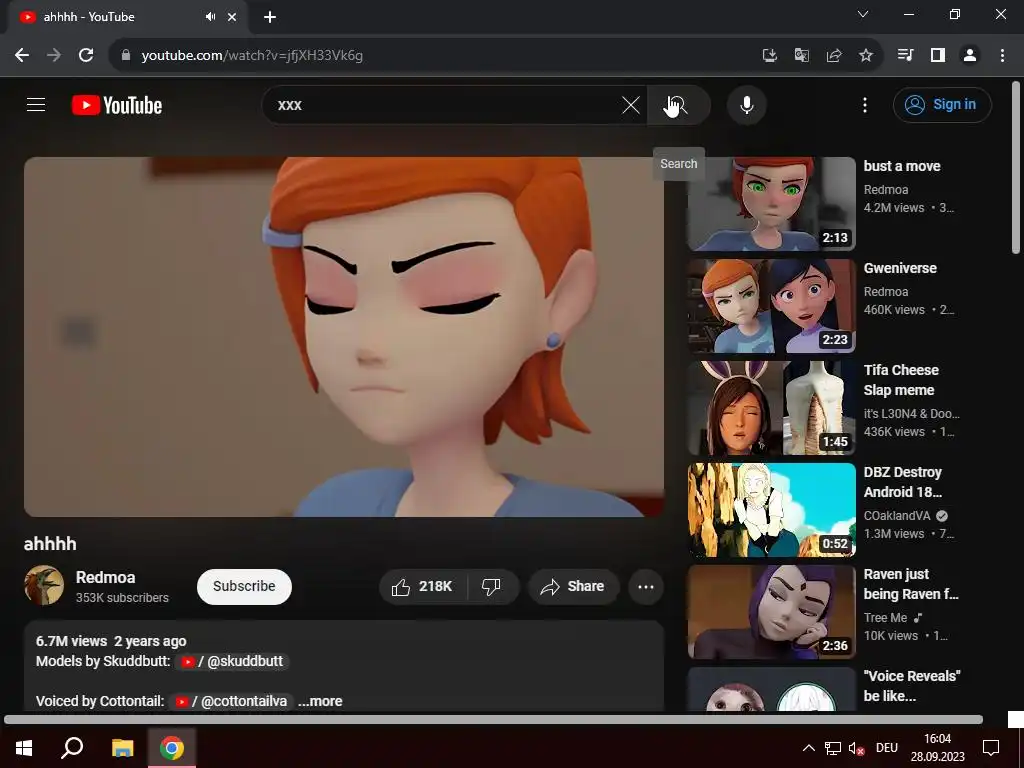
Task: Open YouTube settings three-dot menu
Action: (x=865, y=104)
